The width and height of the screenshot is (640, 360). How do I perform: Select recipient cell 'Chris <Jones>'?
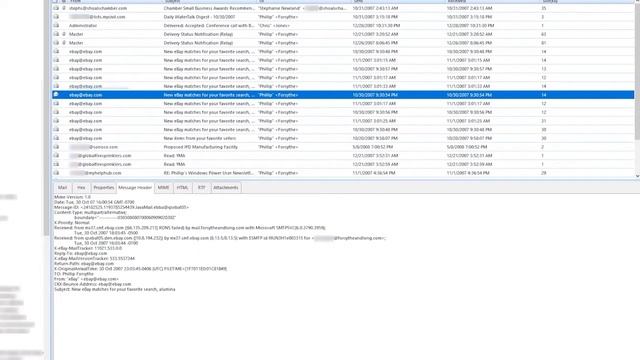click(x=274, y=25)
